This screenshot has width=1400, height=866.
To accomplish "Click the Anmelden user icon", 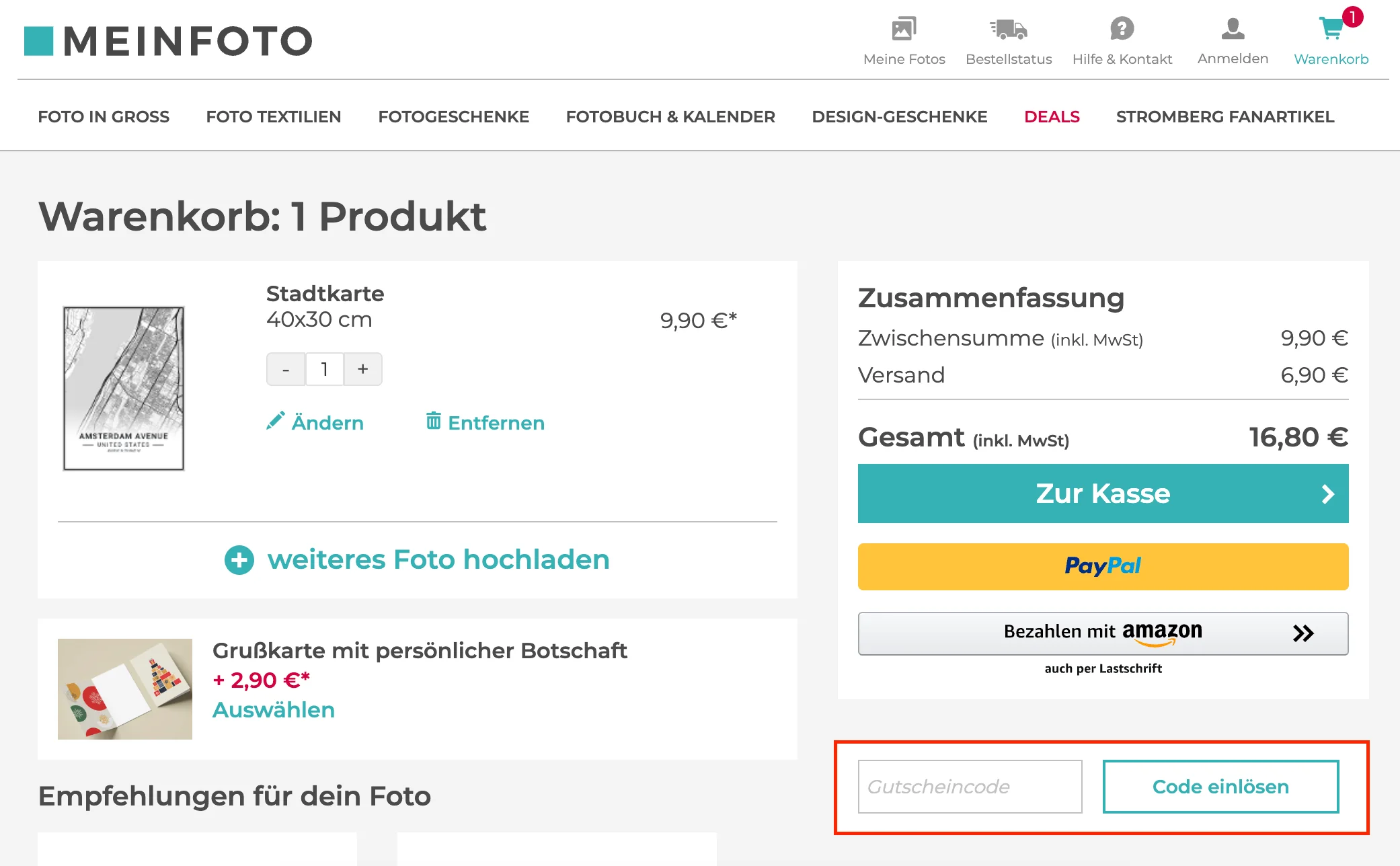I will click(x=1232, y=28).
